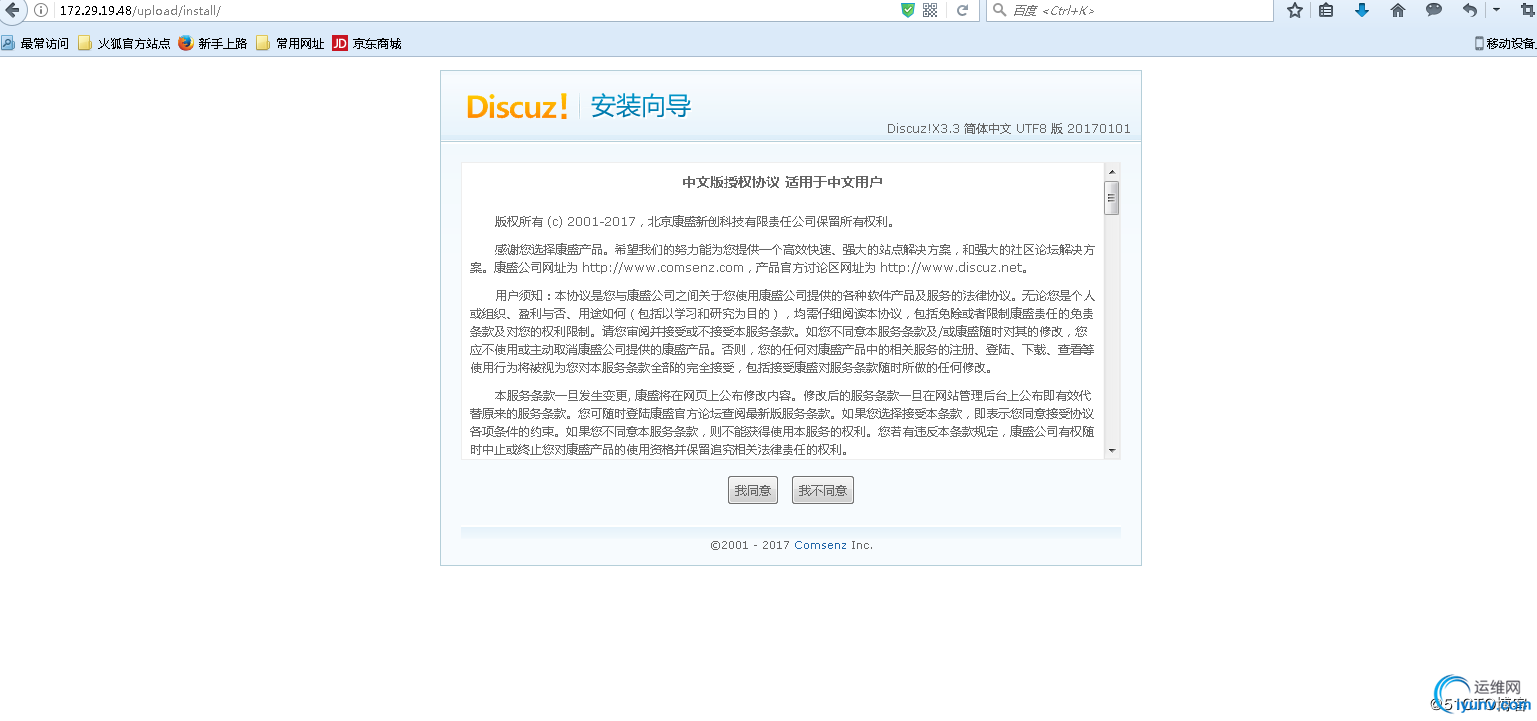Viewport: 1537px width, 721px height.
Task: Open 移动设备 bookmarks item
Action: click(x=1506, y=43)
